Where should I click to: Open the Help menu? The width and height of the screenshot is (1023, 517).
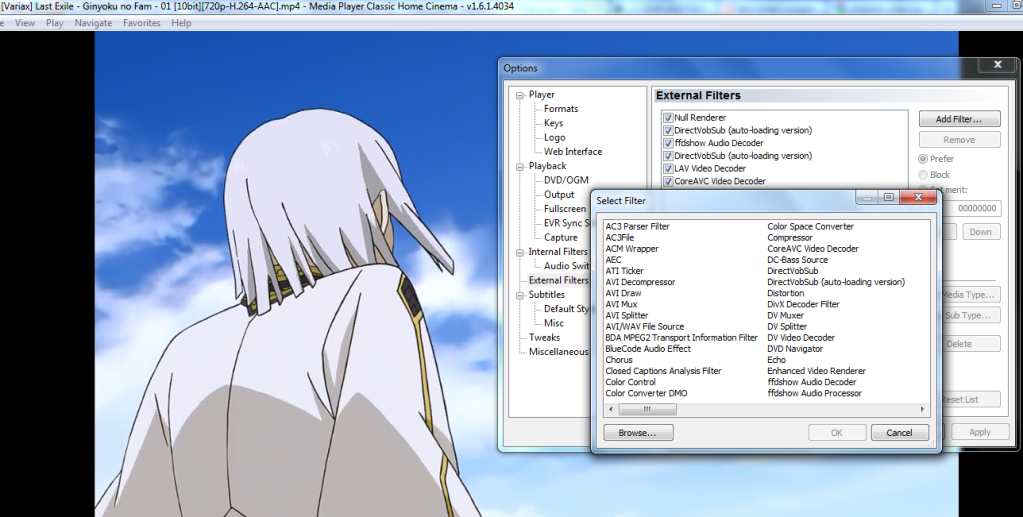[x=181, y=23]
